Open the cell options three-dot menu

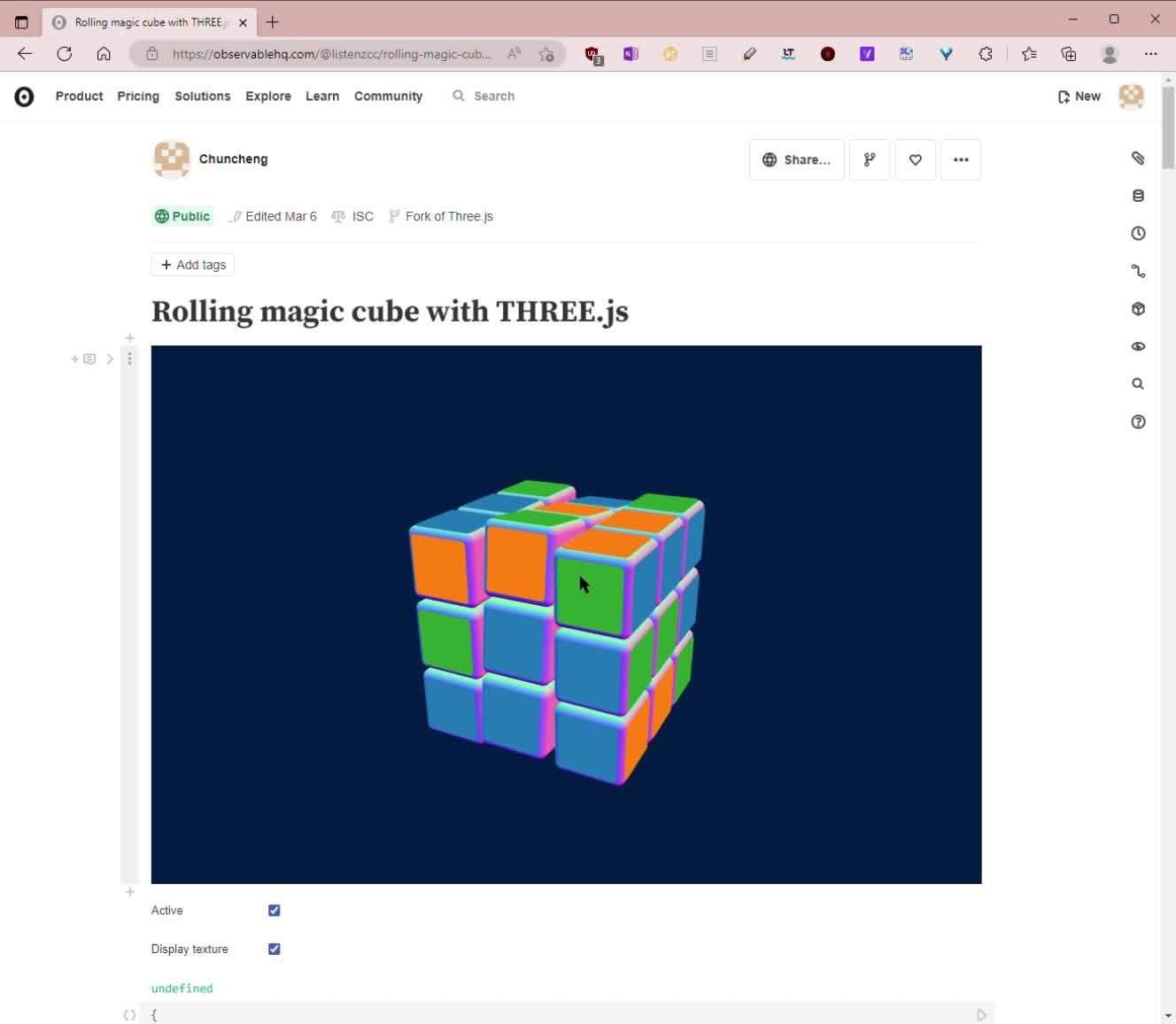pyautogui.click(x=130, y=359)
